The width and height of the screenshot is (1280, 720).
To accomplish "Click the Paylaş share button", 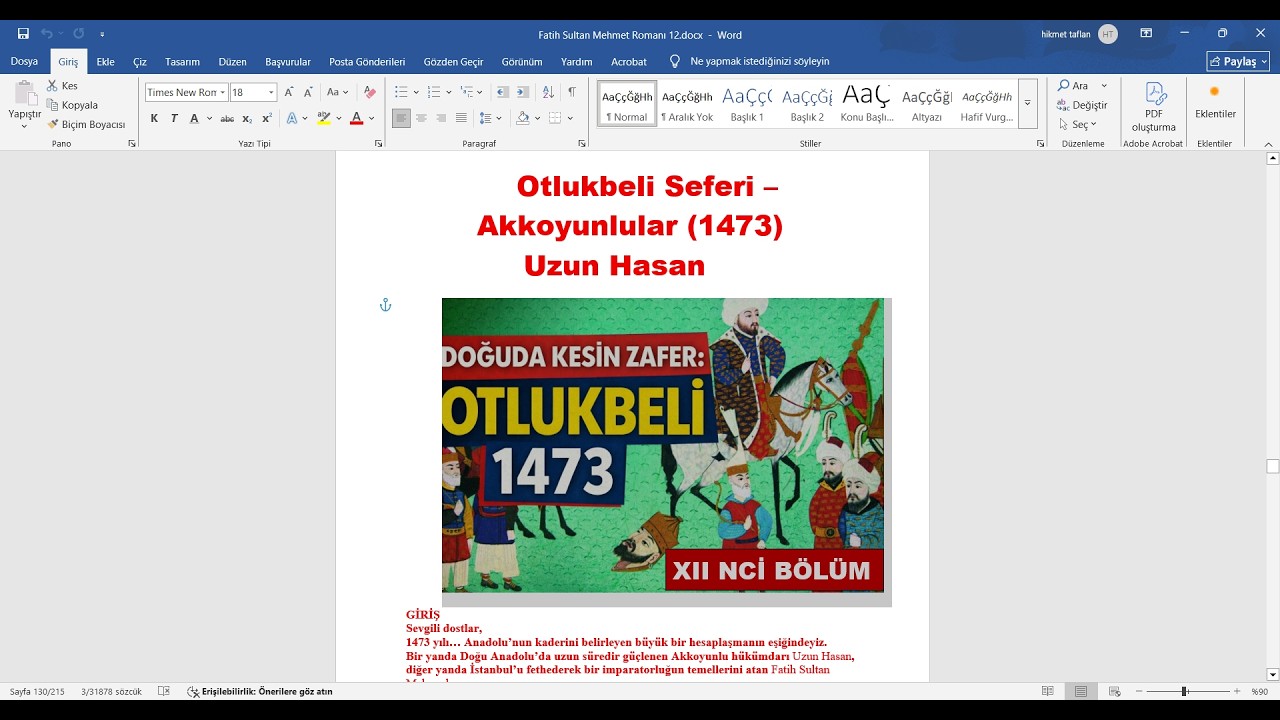I will click(x=1238, y=61).
